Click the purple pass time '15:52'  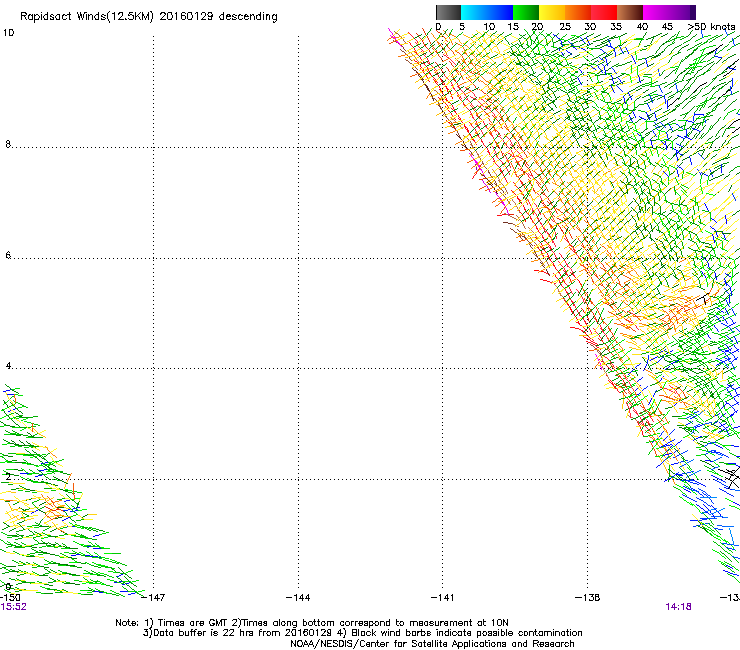(13, 607)
